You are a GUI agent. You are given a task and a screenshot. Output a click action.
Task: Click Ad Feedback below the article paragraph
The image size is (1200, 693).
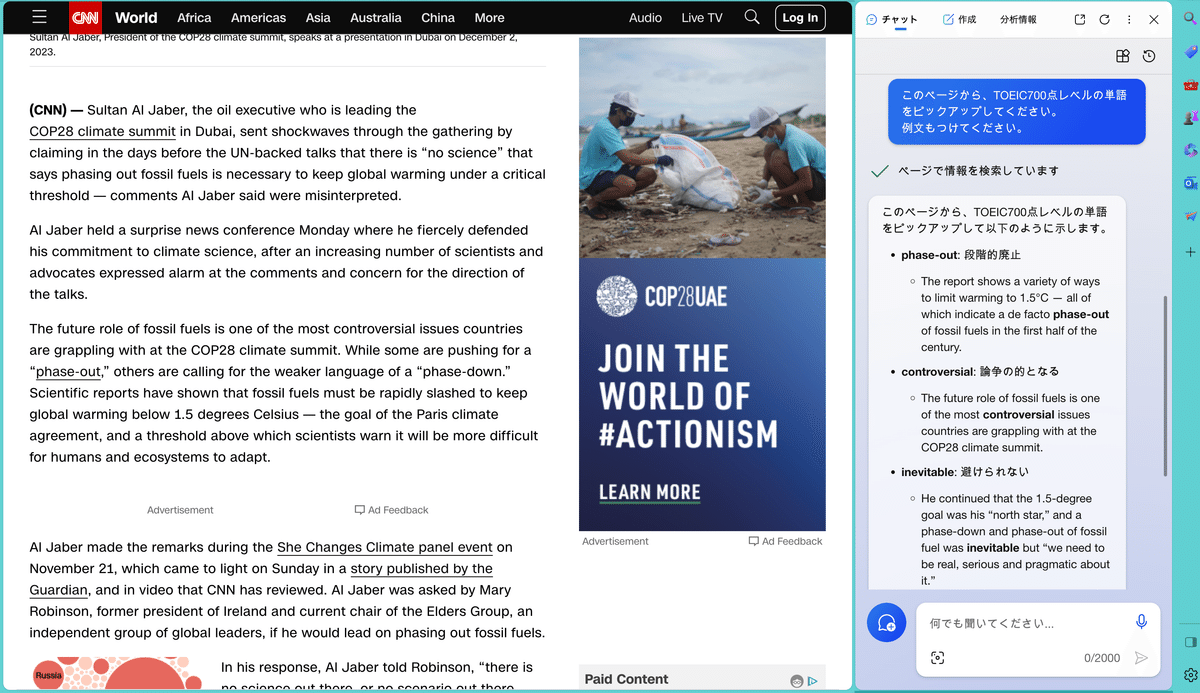[x=391, y=510]
